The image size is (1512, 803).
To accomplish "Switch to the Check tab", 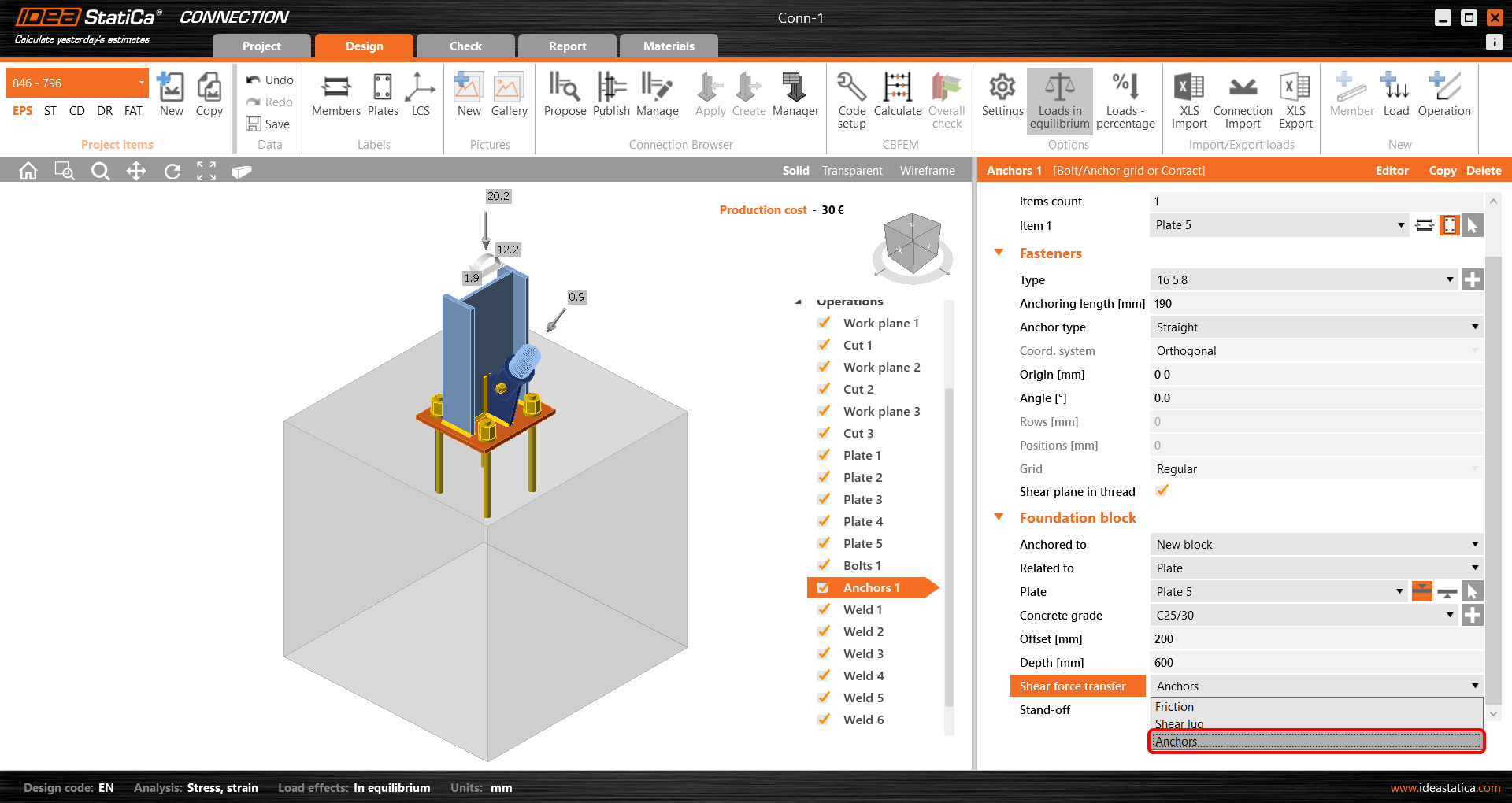I will coord(465,46).
